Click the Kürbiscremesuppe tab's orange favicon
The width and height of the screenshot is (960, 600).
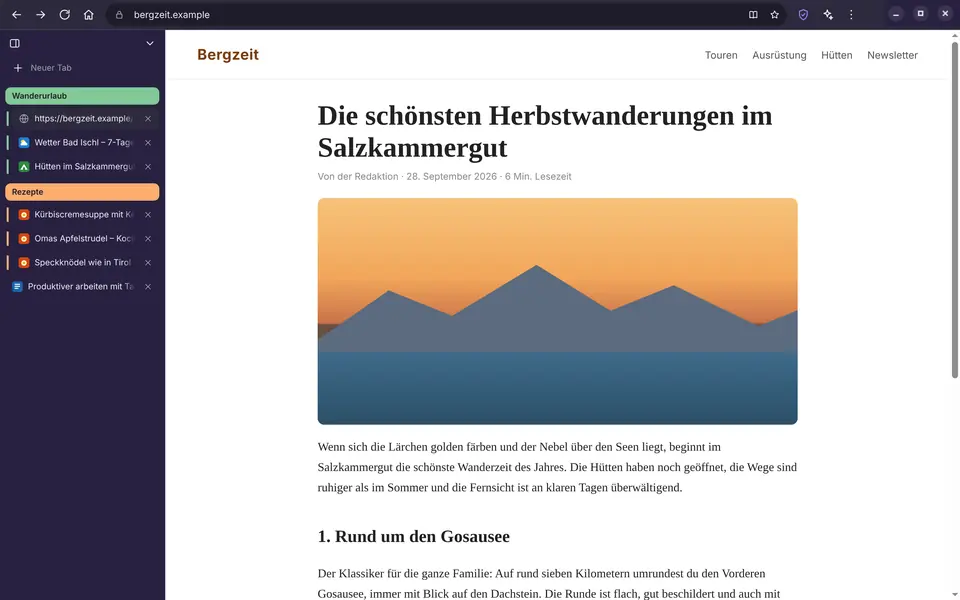(24, 215)
